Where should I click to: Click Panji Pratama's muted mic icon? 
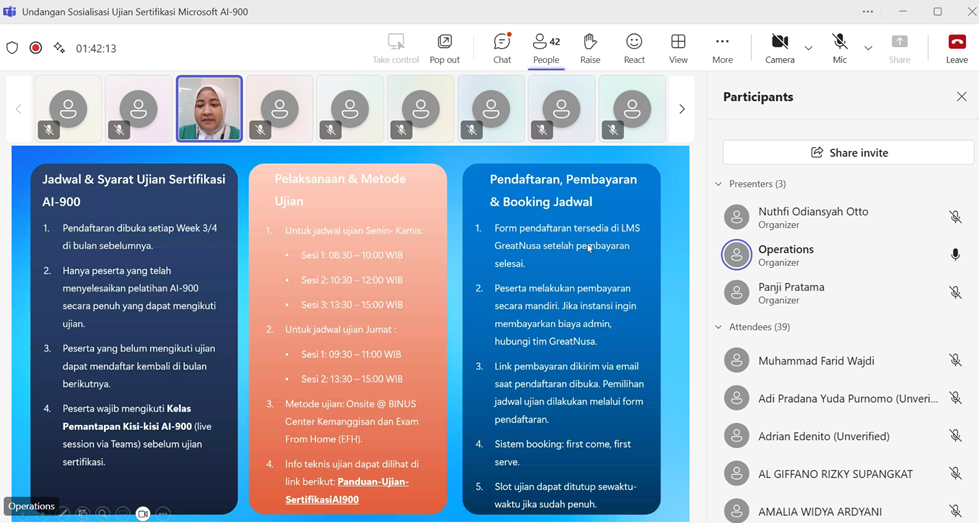955,293
